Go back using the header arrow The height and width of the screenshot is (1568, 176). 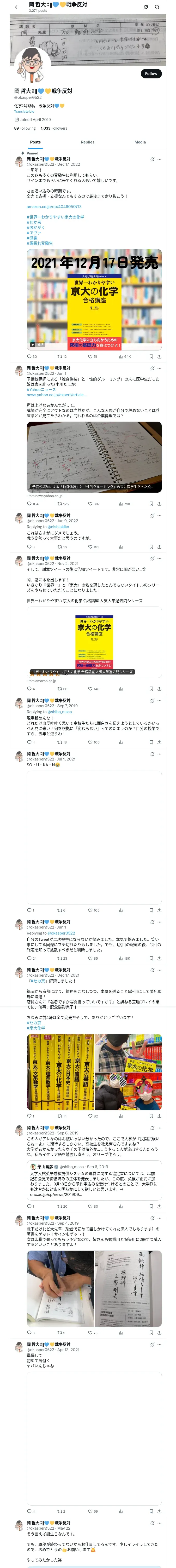[16, 7]
